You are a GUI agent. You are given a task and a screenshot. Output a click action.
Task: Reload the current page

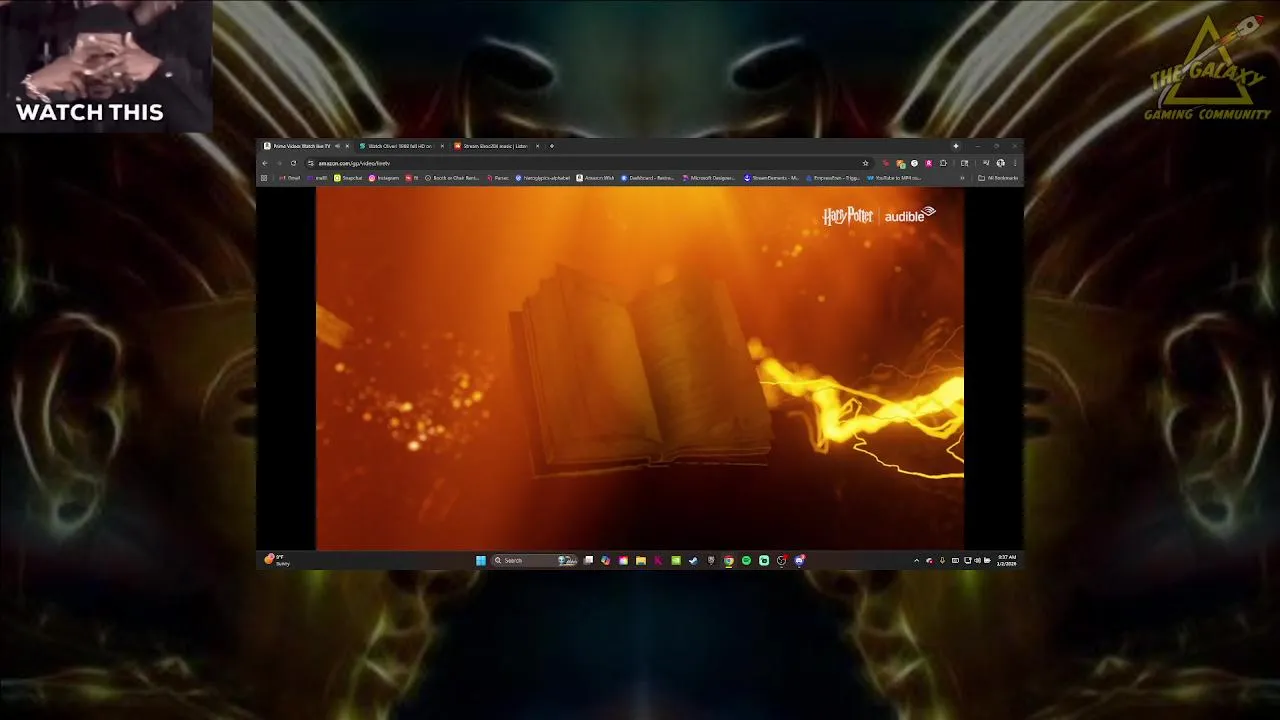click(293, 163)
